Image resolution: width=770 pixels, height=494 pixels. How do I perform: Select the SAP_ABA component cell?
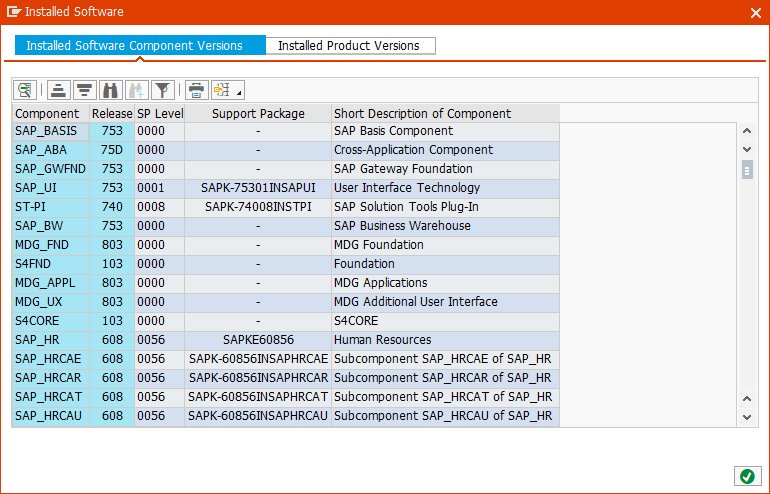[x=51, y=150]
